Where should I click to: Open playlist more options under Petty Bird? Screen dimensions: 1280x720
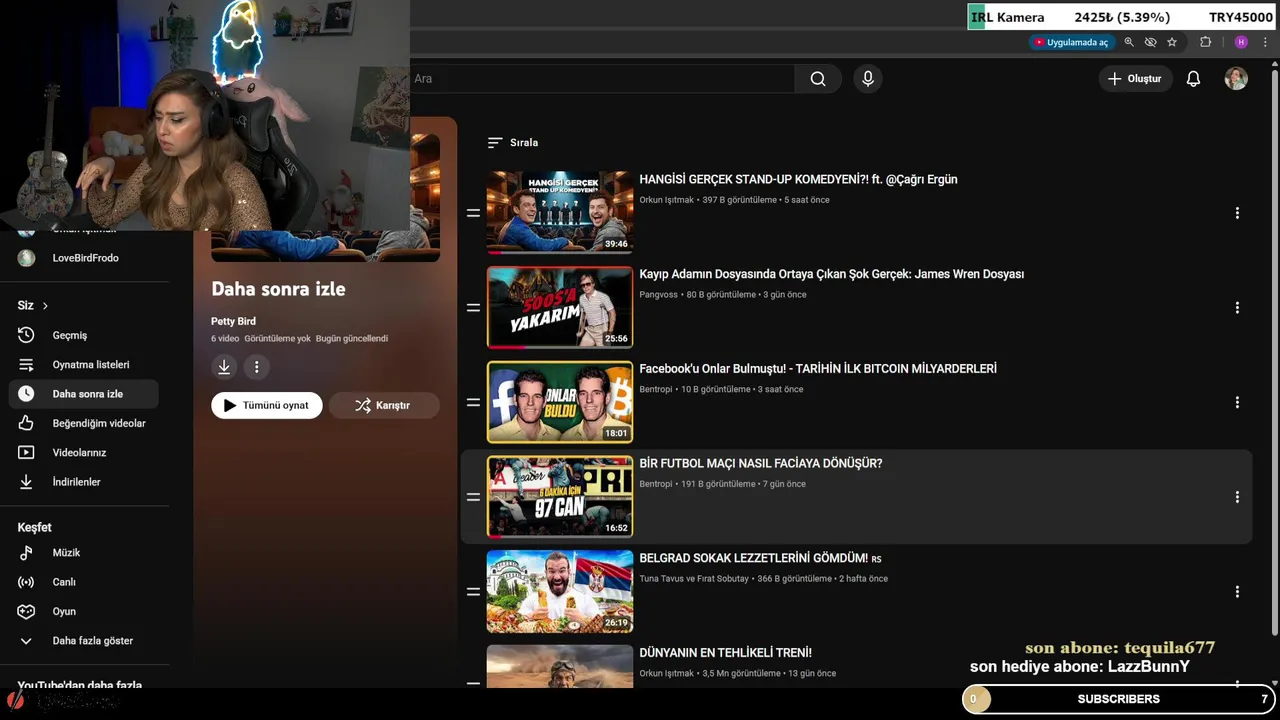coord(256,367)
